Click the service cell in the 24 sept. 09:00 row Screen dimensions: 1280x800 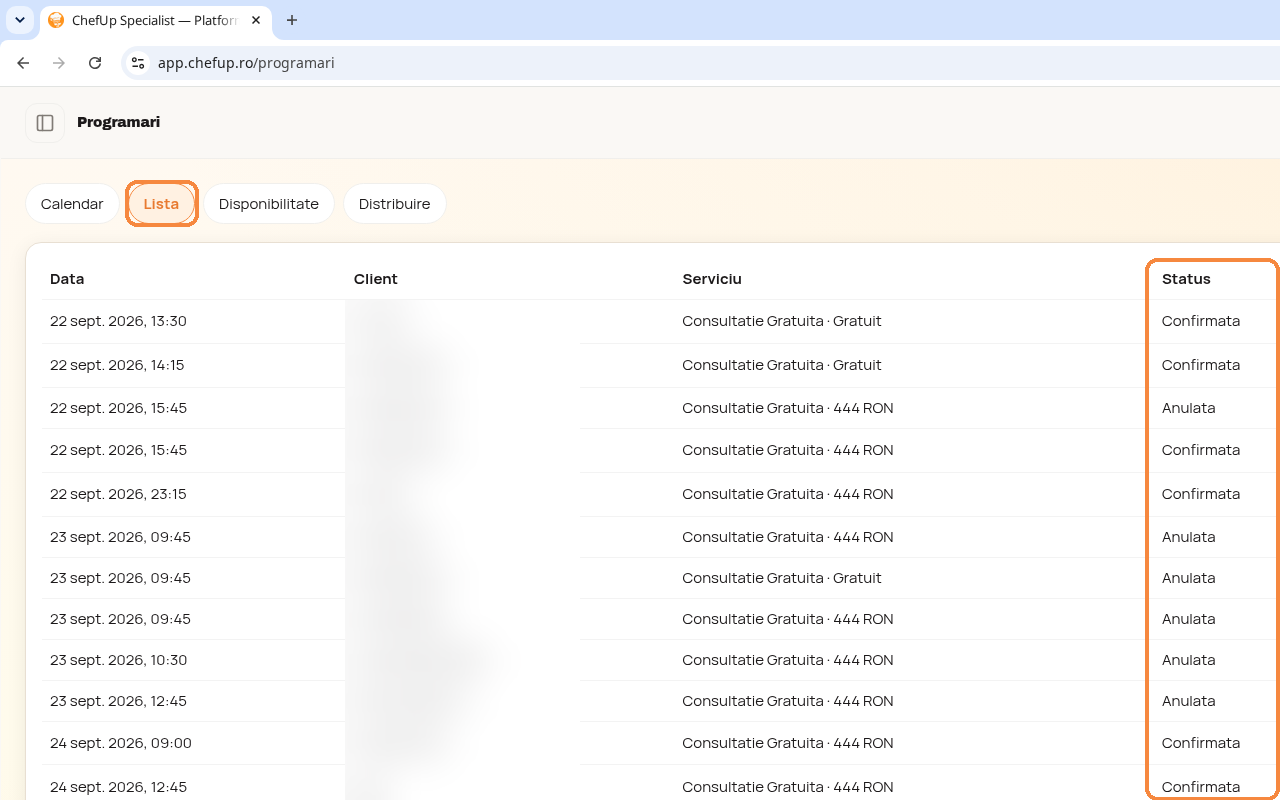(788, 743)
